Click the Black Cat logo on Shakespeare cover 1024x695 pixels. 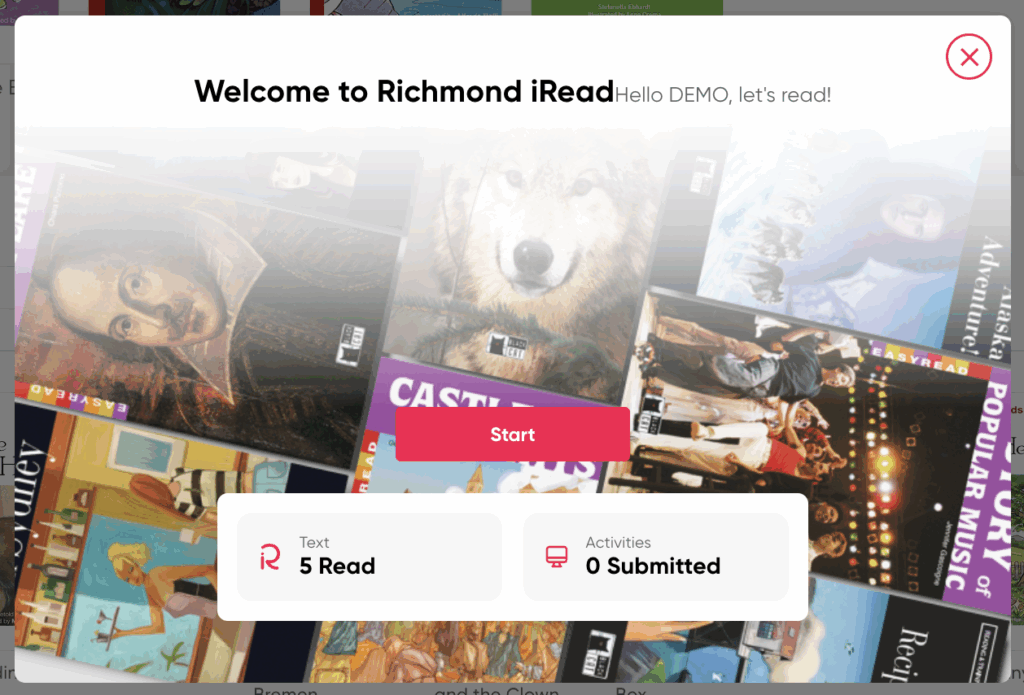(x=350, y=344)
